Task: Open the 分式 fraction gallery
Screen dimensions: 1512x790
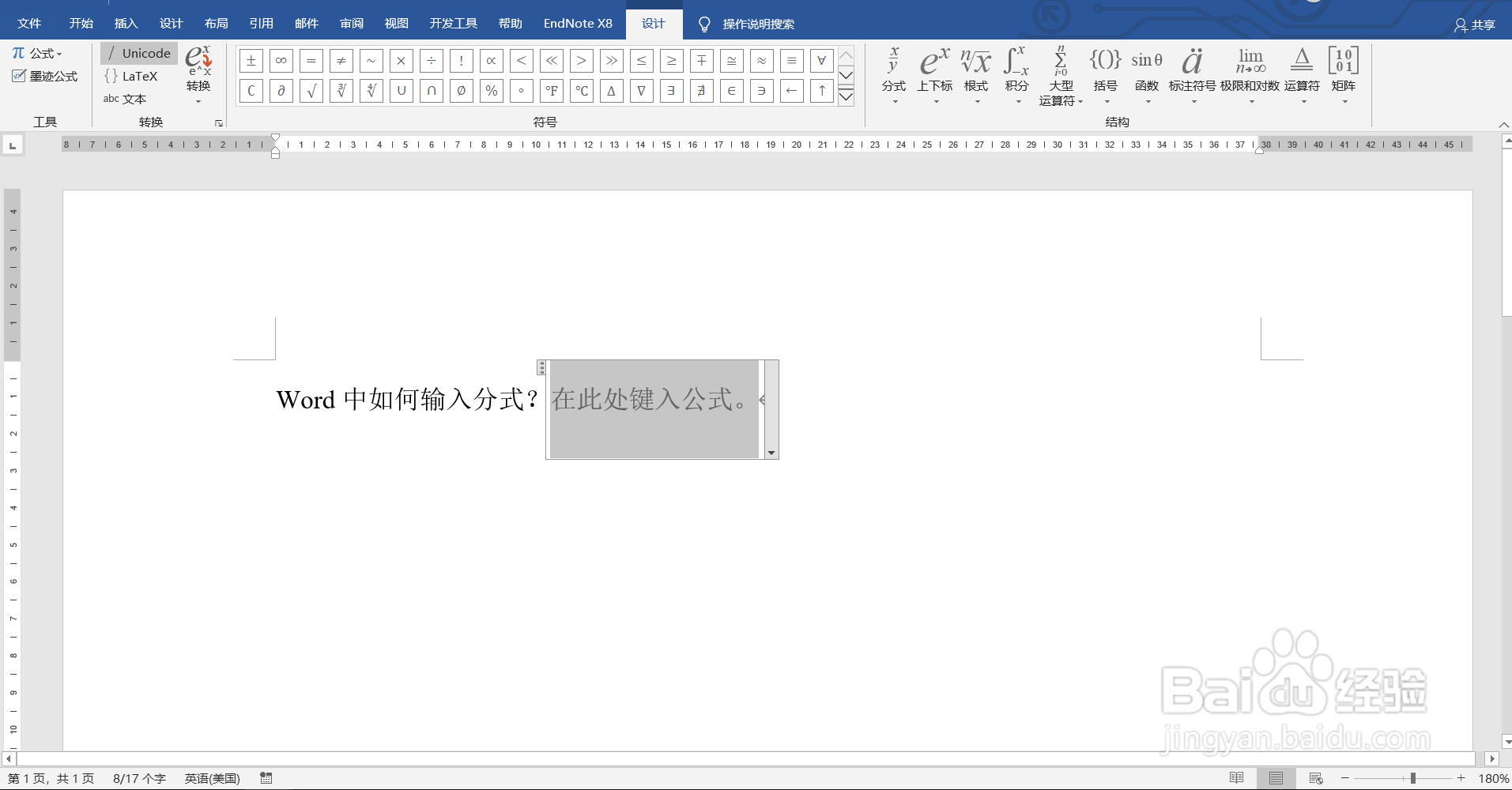Action: (x=894, y=74)
